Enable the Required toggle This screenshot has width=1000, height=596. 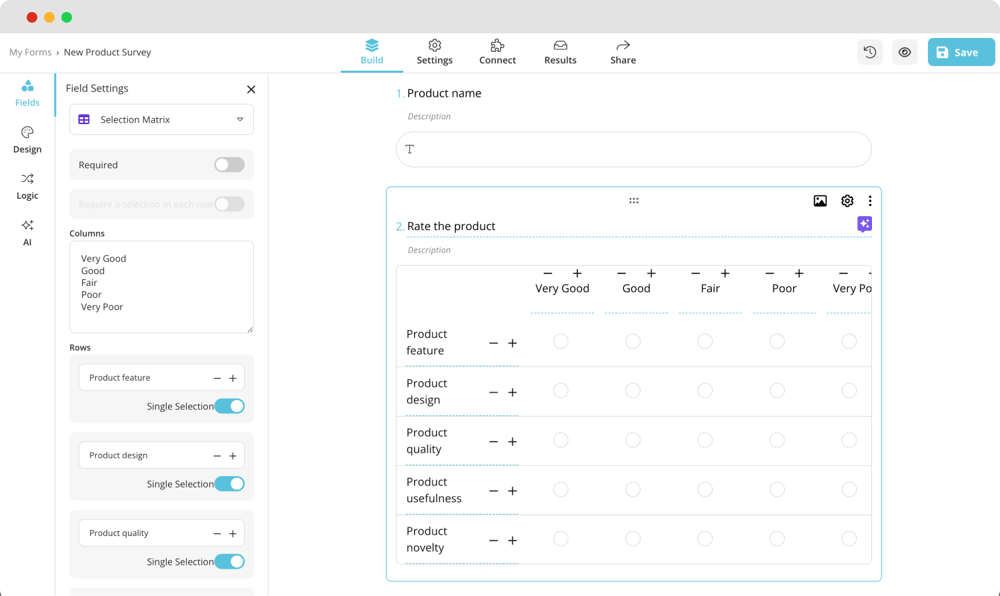tap(229, 165)
